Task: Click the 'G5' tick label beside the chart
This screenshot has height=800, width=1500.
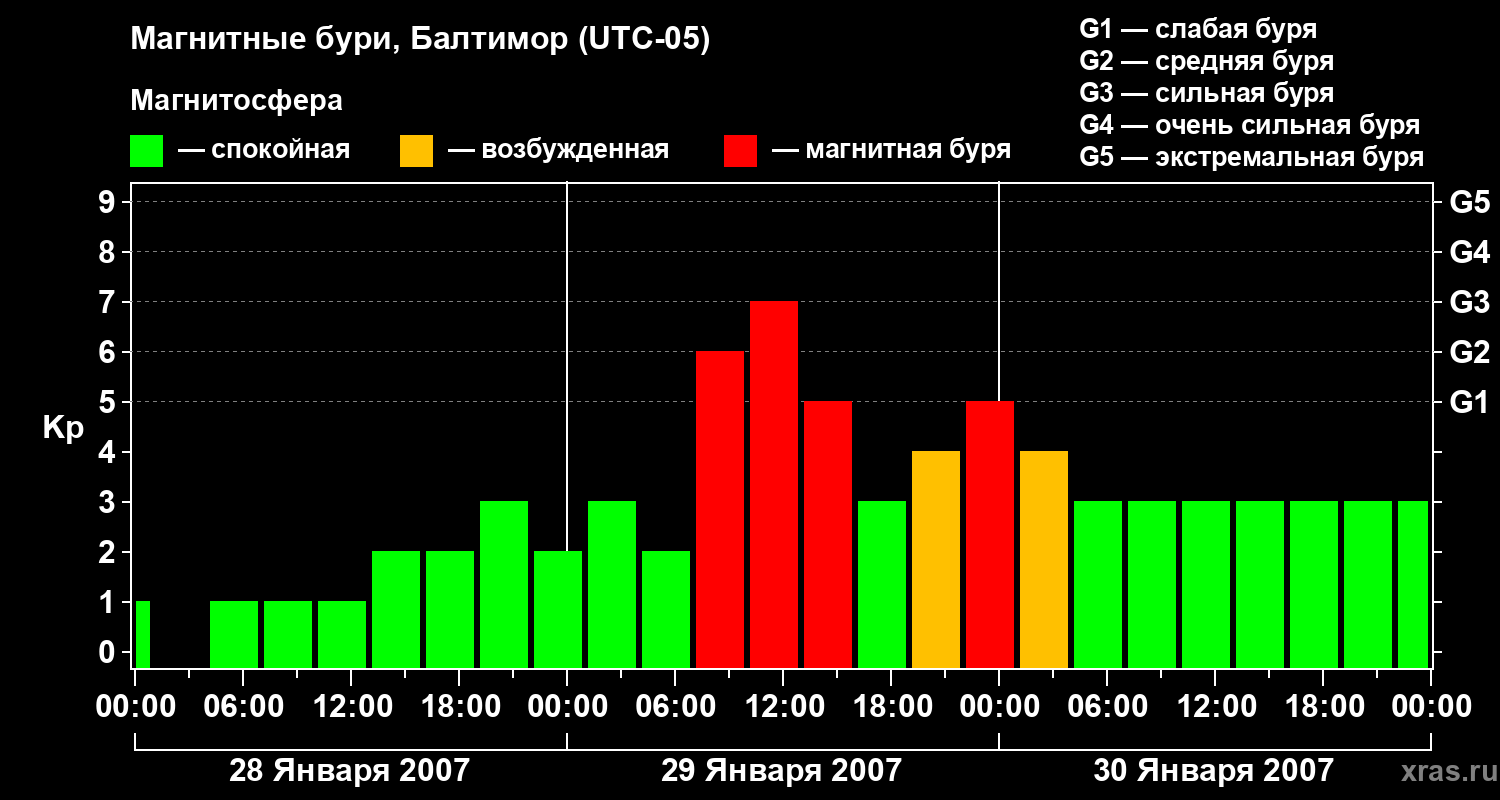Action: pos(1469,202)
